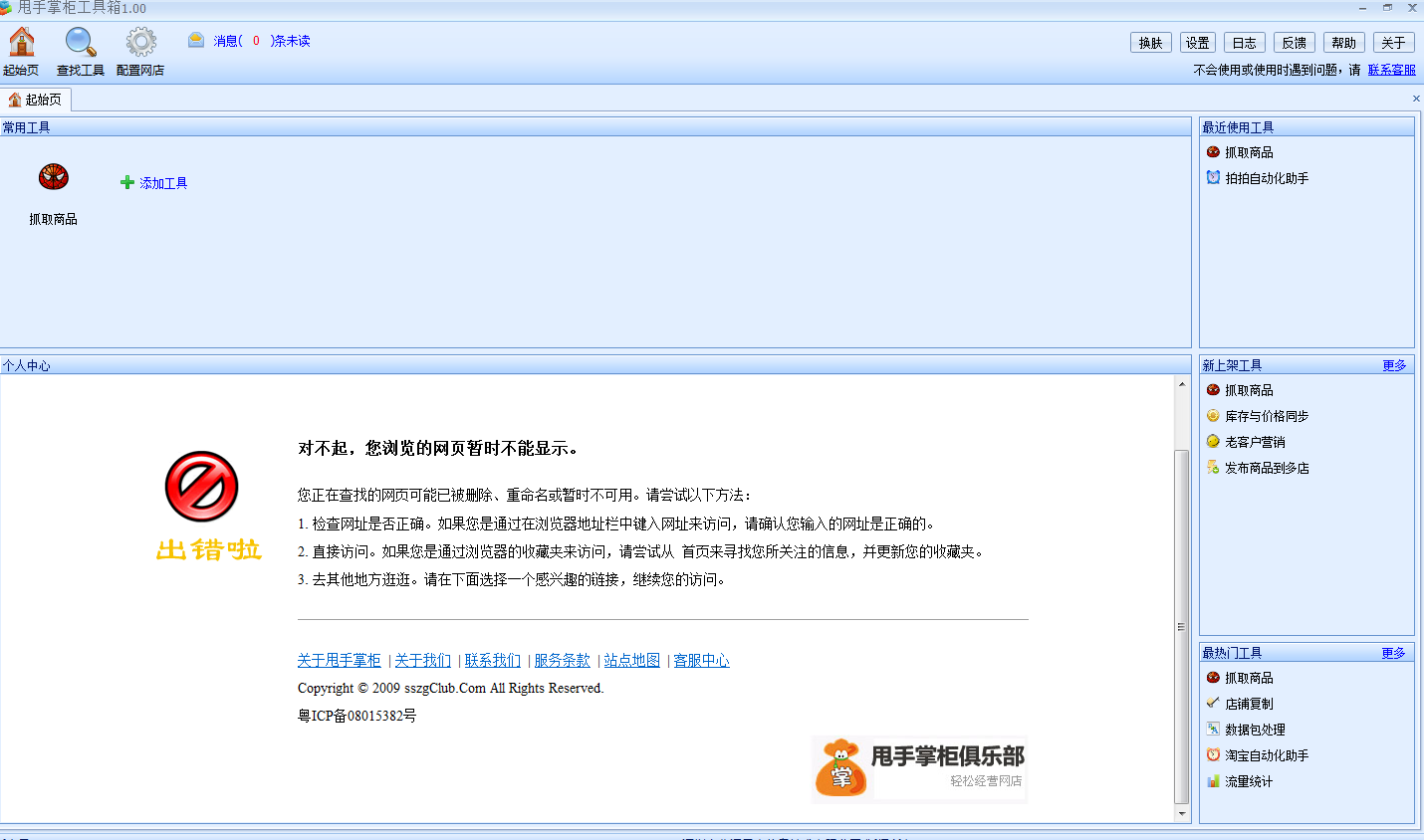Click 更多 in 最热门工具 header

(x=1394, y=653)
